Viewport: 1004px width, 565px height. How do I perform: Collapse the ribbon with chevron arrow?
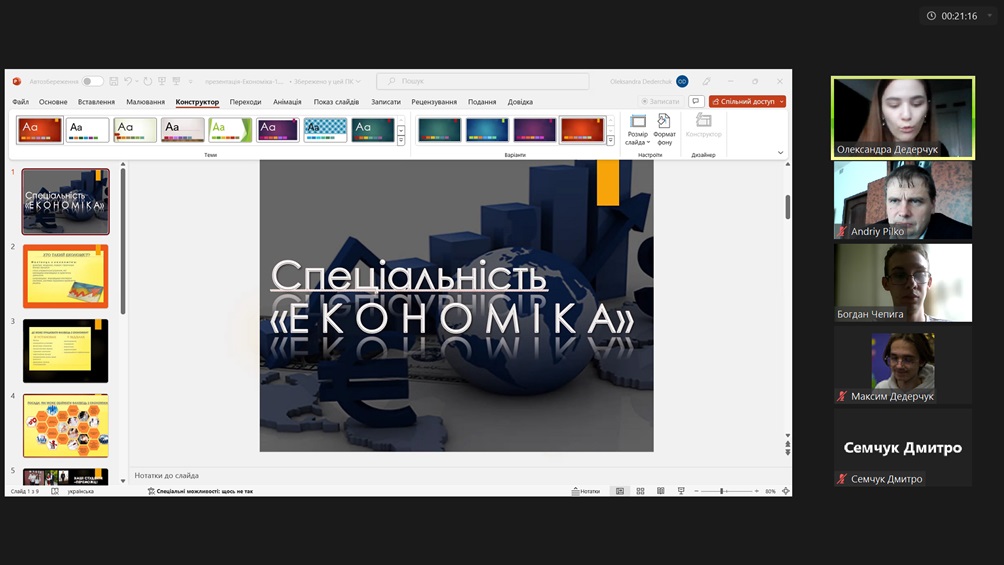point(781,153)
